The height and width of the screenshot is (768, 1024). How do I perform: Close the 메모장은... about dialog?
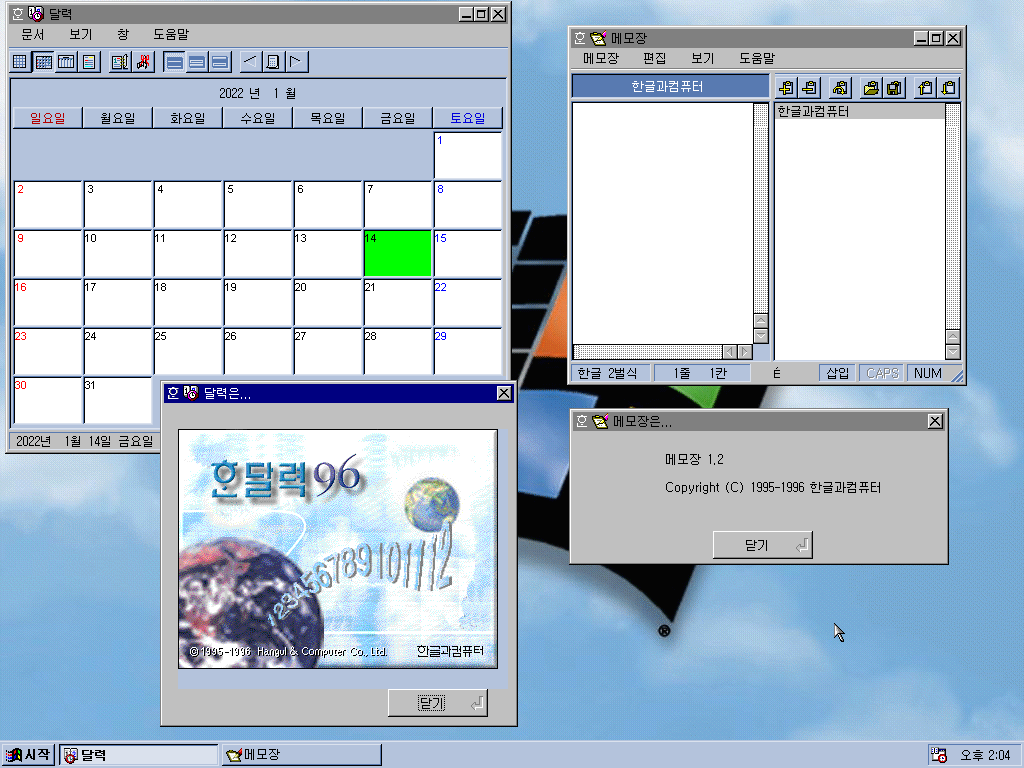(935, 421)
